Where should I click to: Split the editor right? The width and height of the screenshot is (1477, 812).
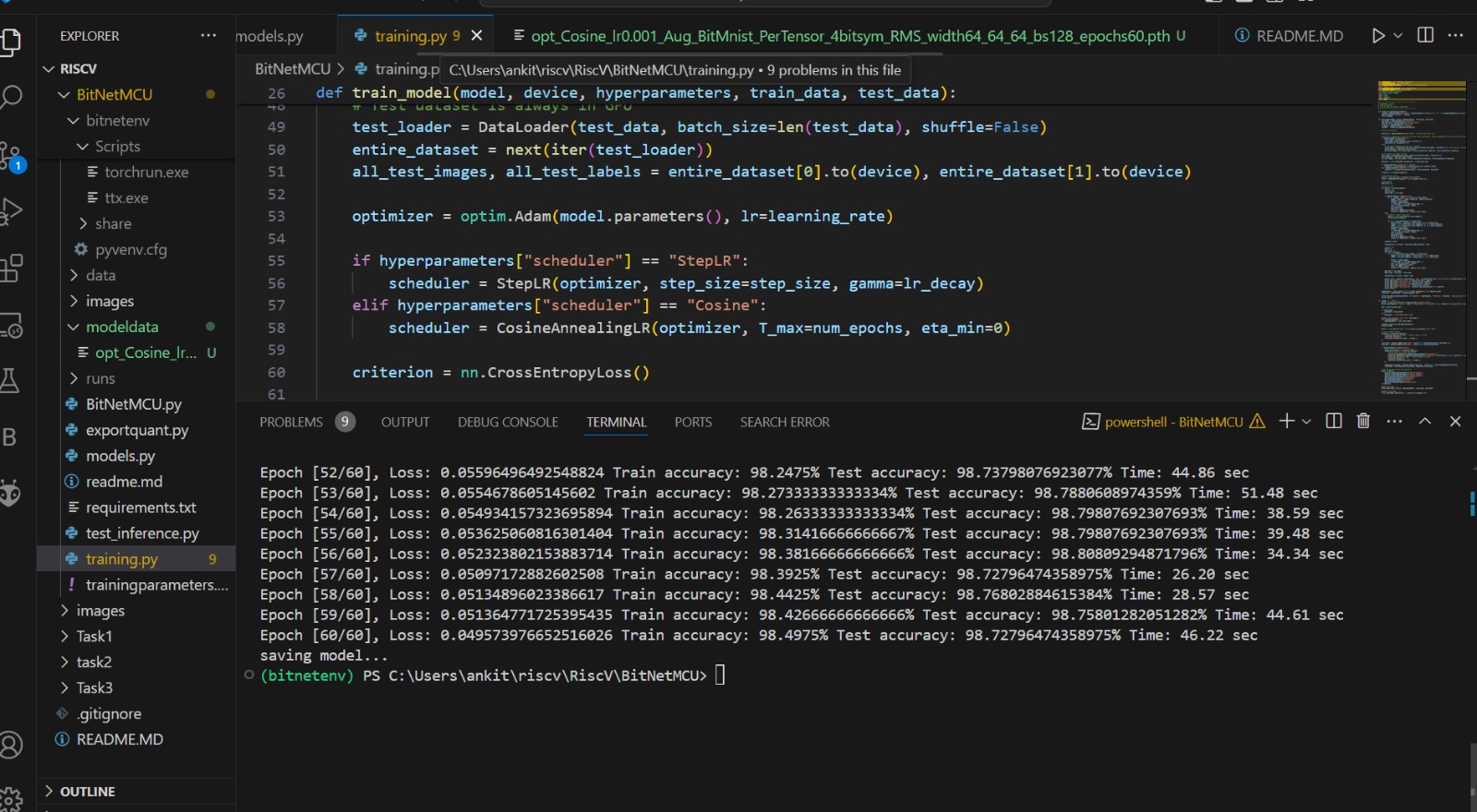pos(1425,36)
